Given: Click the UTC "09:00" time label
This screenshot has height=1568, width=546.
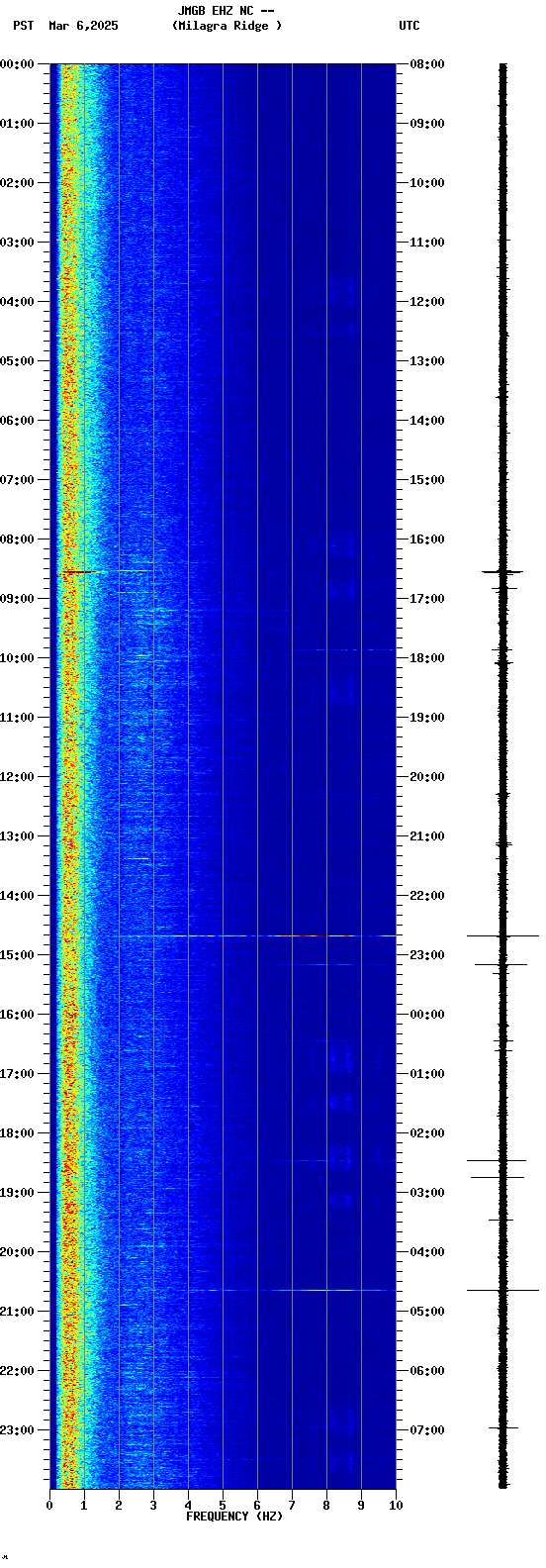Looking at the screenshot, I should point(427,124).
